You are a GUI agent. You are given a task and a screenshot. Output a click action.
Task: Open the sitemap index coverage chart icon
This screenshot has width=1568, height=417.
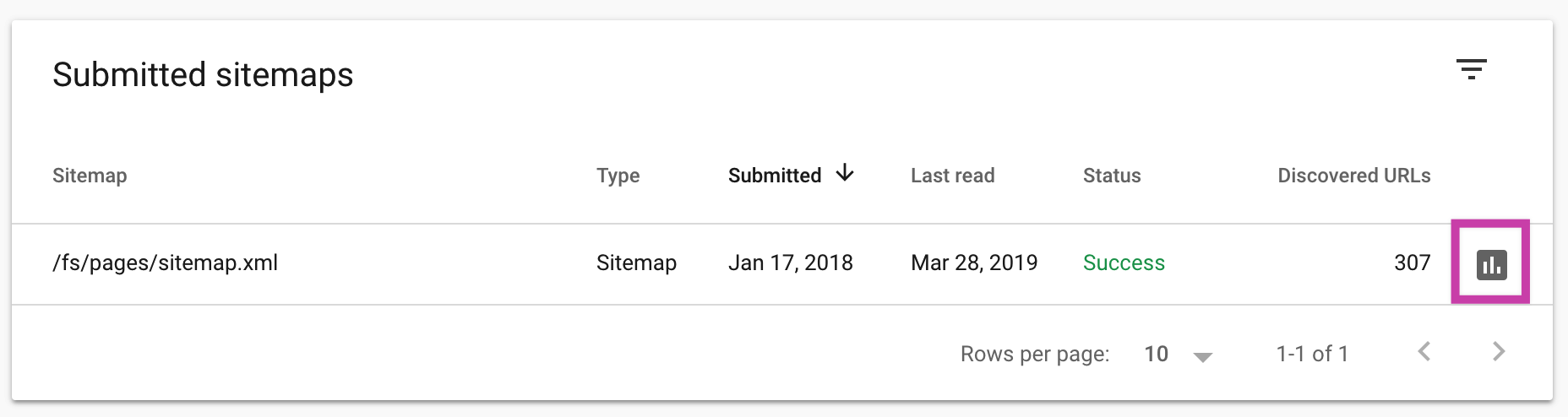1491,264
